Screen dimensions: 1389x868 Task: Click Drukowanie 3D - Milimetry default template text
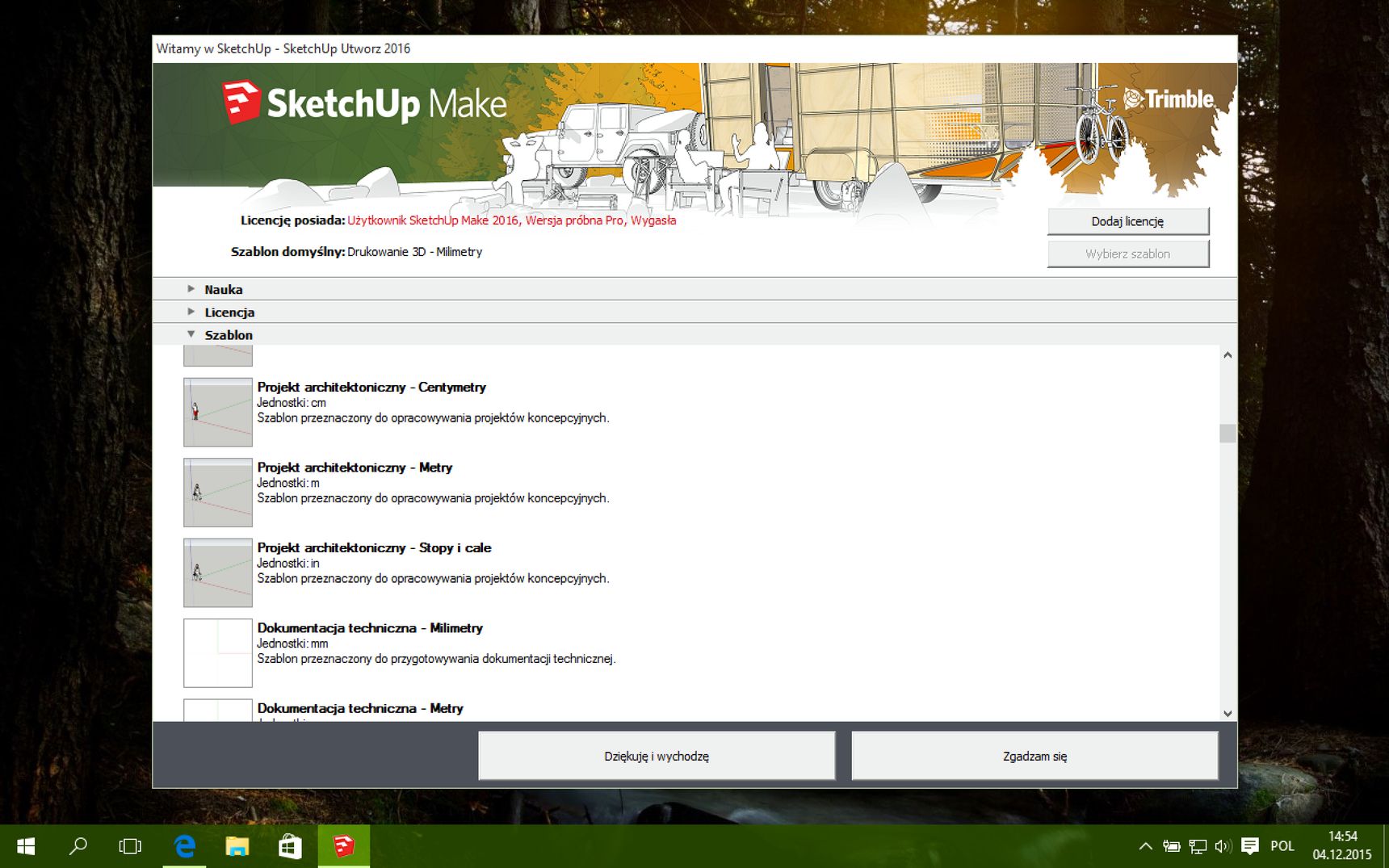pos(414,252)
